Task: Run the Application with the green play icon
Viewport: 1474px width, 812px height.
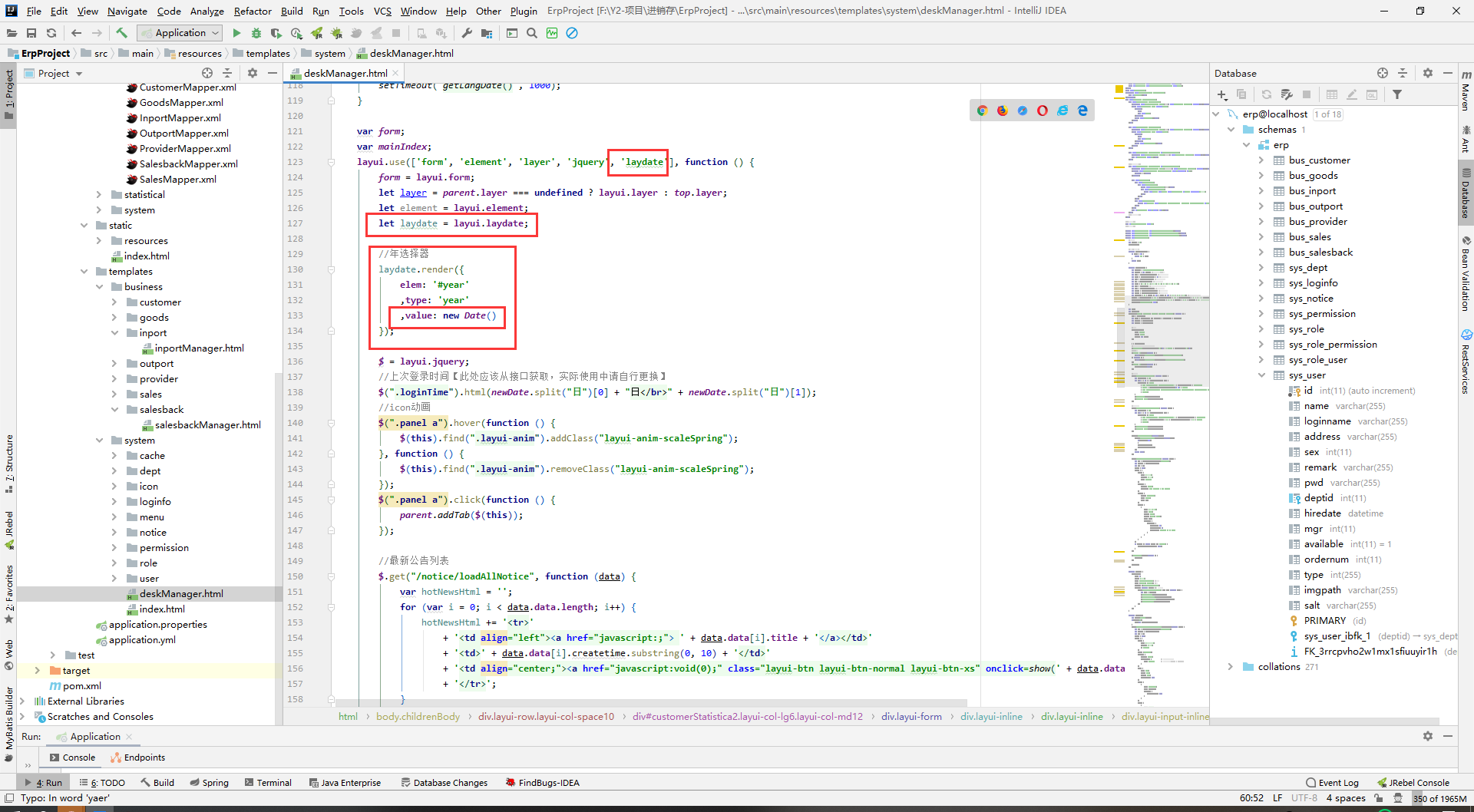Action: (x=236, y=33)
